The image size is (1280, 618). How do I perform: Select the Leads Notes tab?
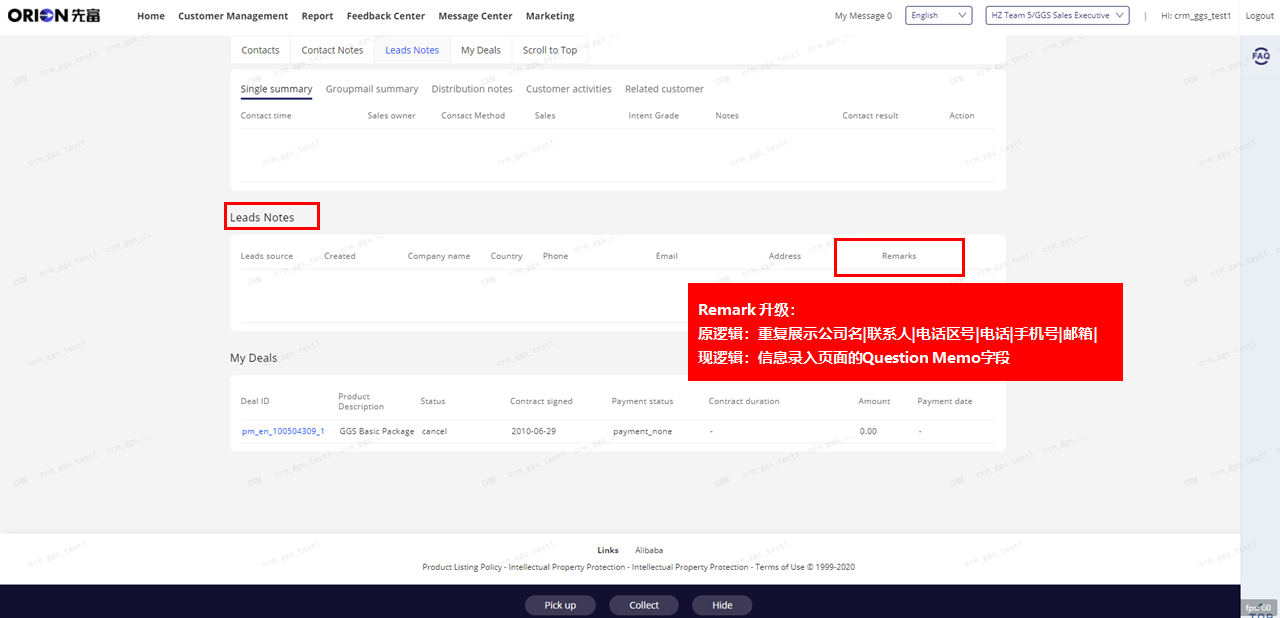[x=412, y=50]
